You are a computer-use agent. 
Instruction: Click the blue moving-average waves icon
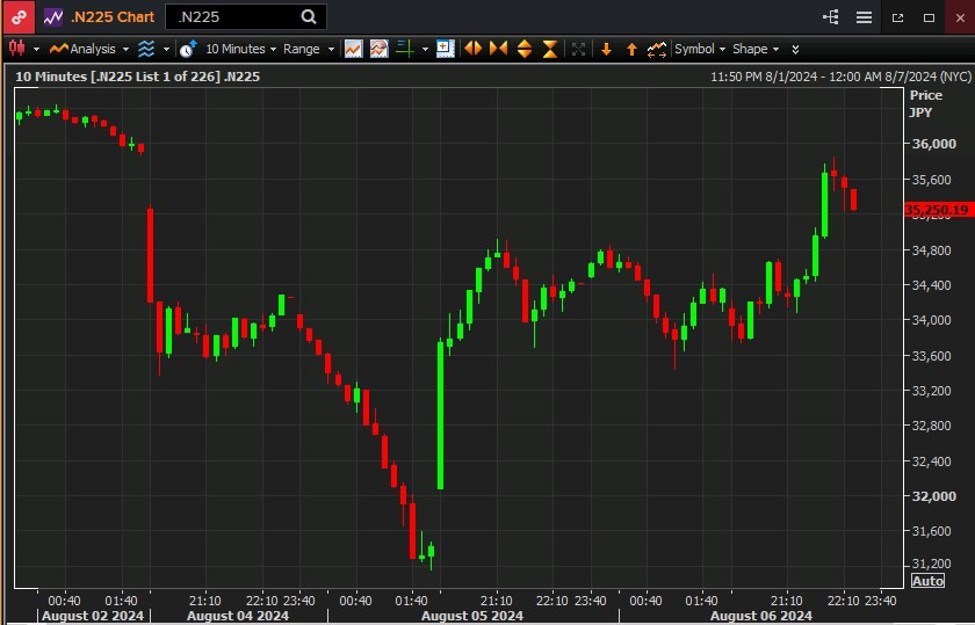pos(147,48)
